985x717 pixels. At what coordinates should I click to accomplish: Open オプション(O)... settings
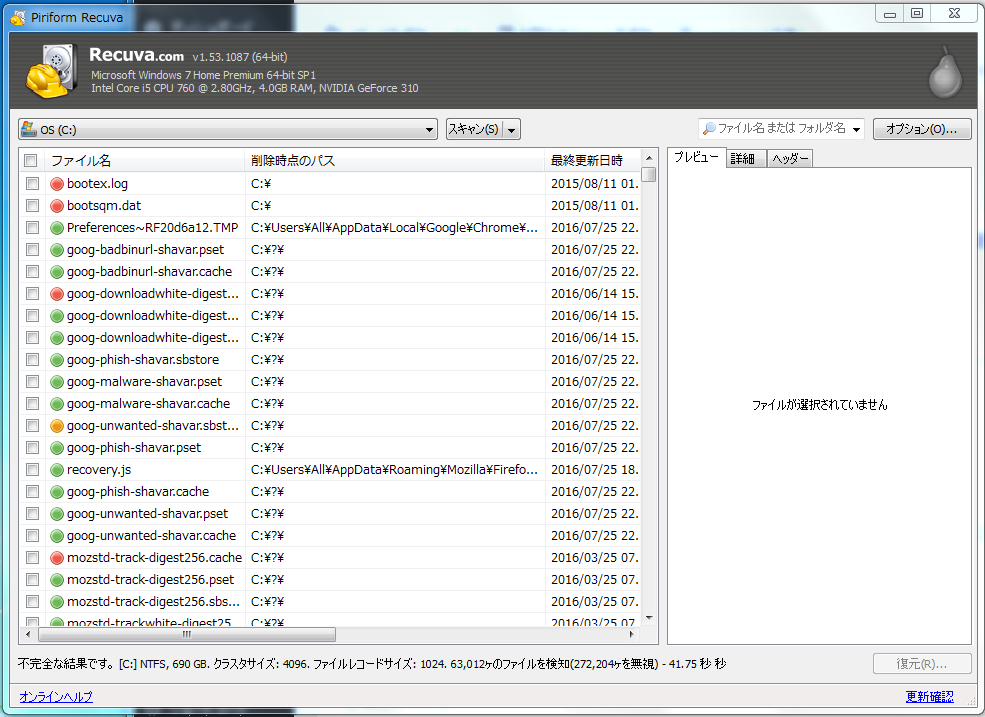point(922,129)
